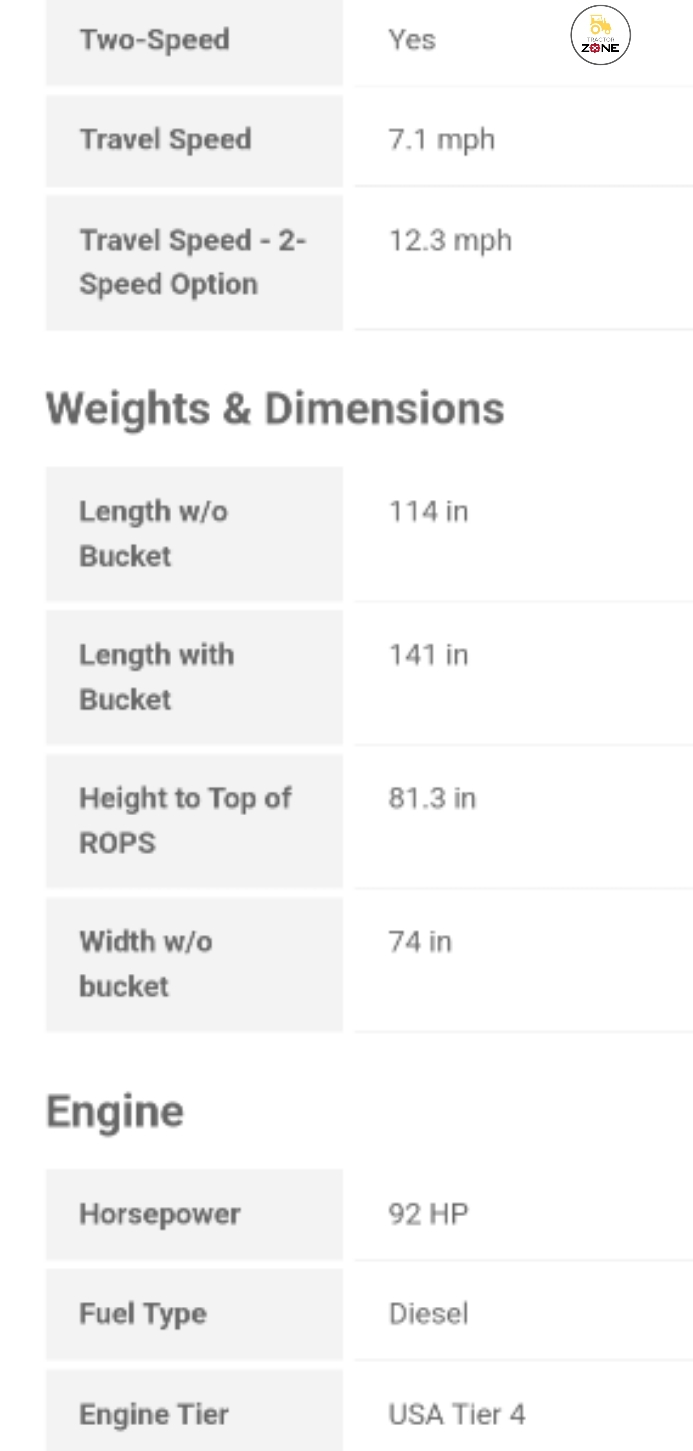Select Width w/o bucket label
This screenshot has height=1451, width=693.
pos(145,963)
